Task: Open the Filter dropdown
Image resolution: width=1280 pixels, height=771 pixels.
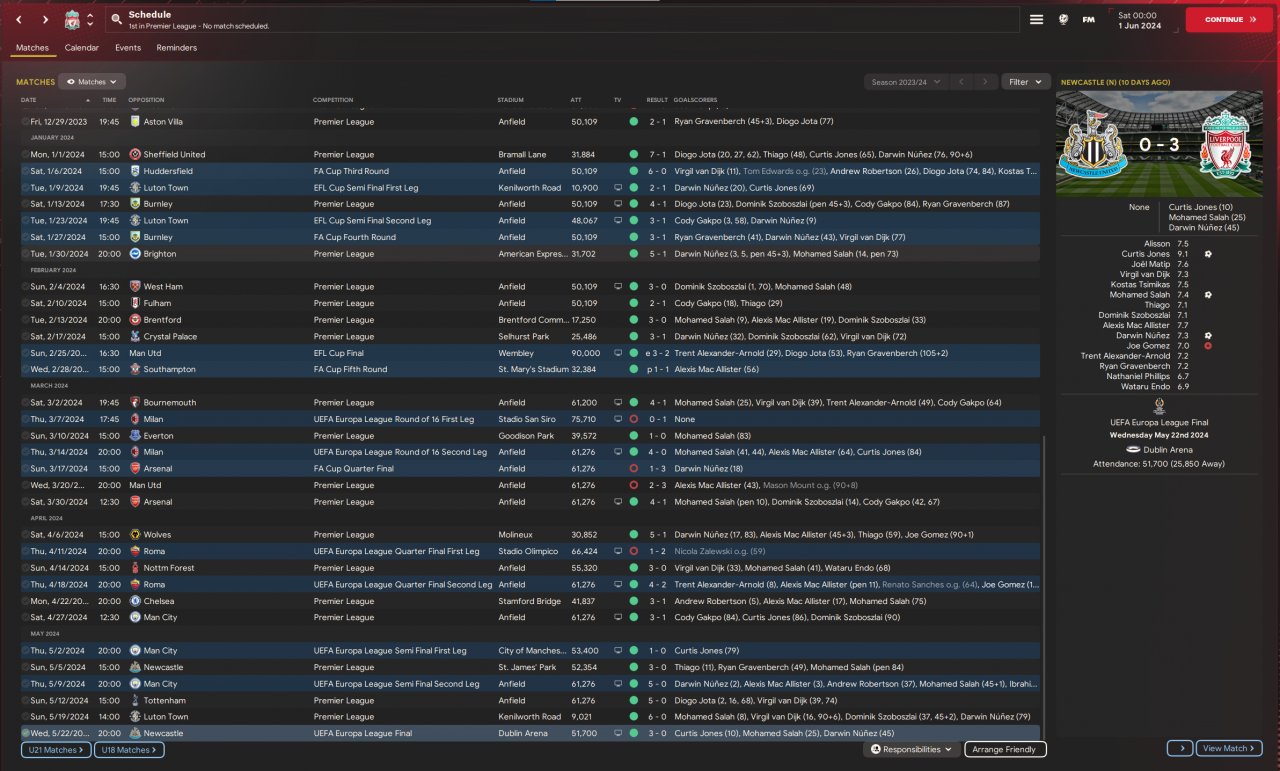Action: point(1025,82)
